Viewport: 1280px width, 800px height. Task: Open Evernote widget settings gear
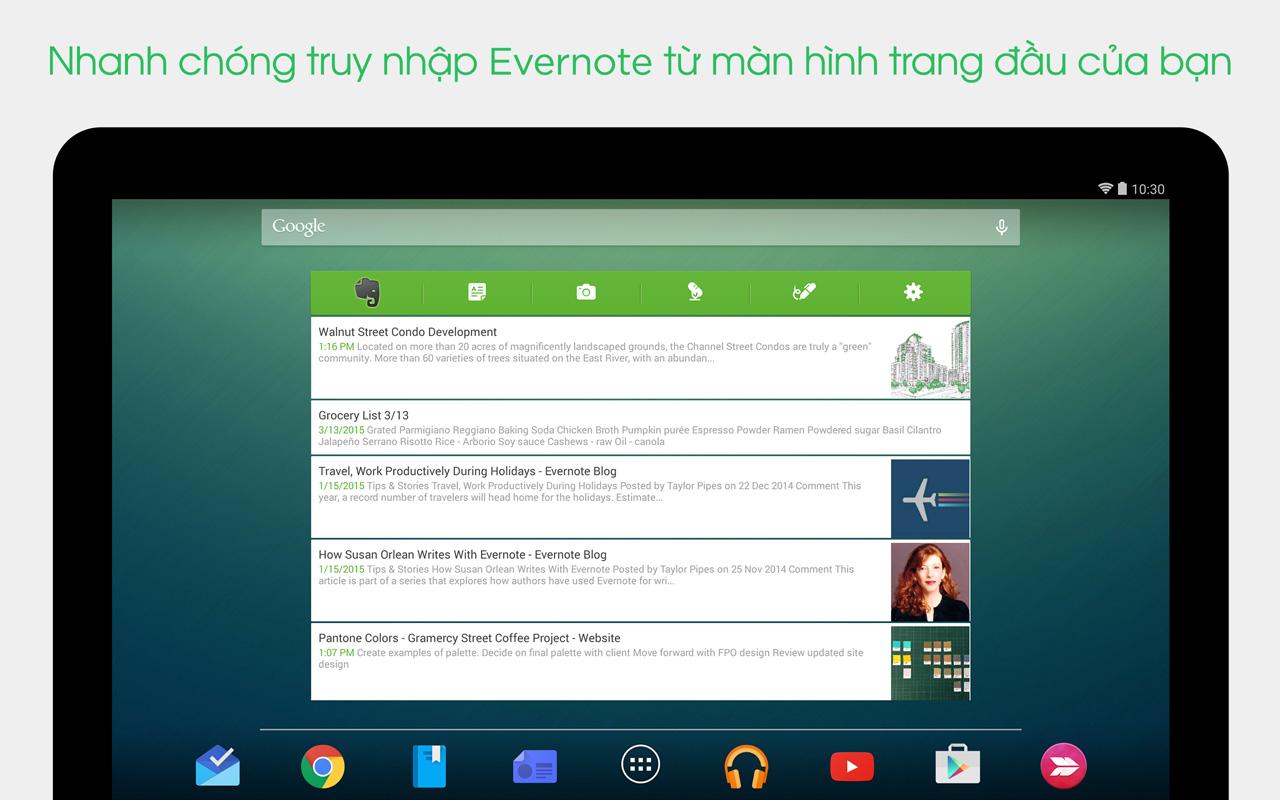tap(913, 292)
